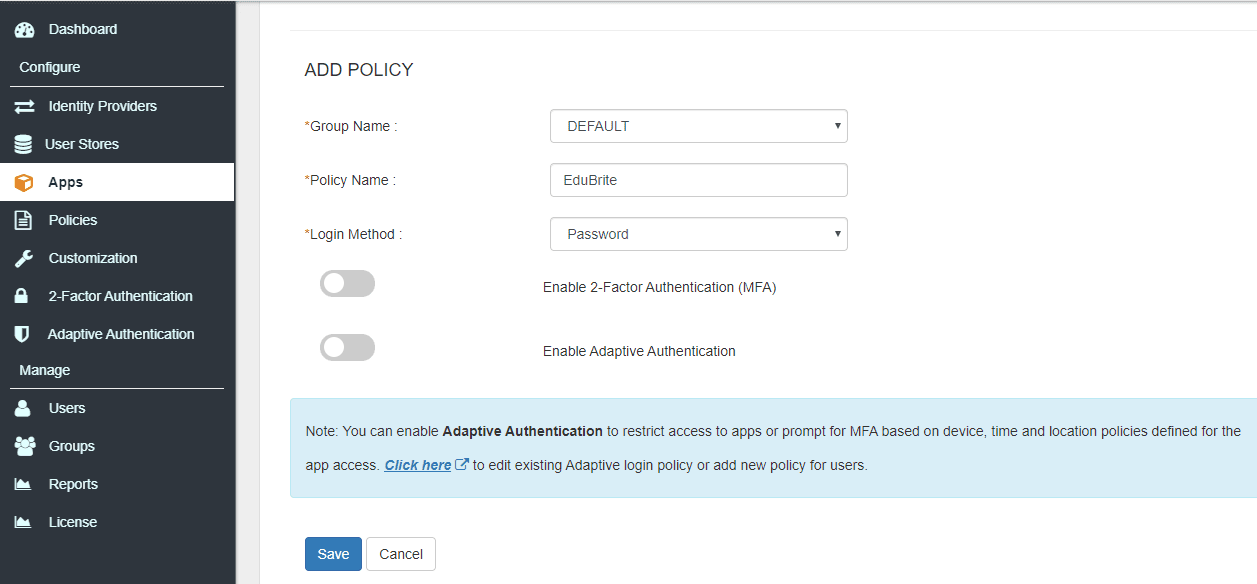Viewport: 1257px width, 584px height.
Task: Click the Adaptive Authentication shield icon
Action: tap(23, 334)
